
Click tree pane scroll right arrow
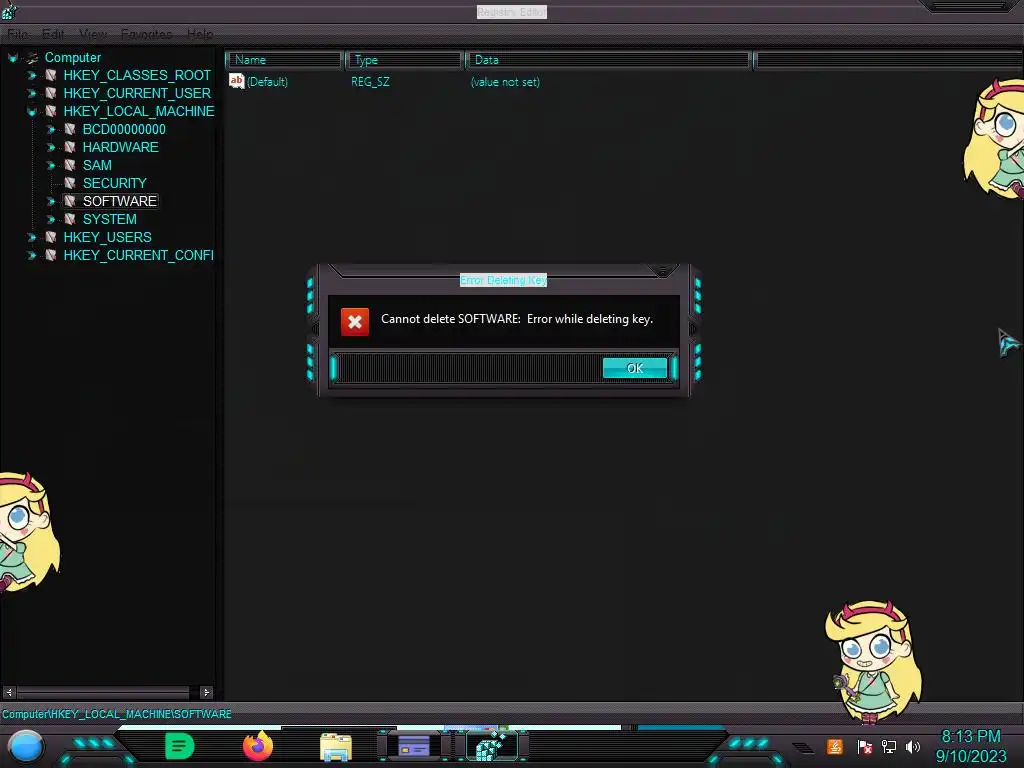(206, 692)
